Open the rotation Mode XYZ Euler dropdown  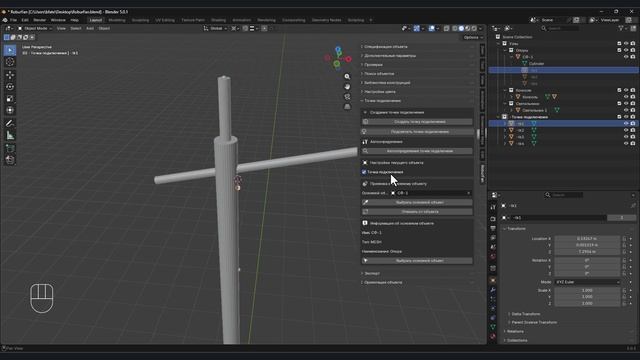pyautogui.click(x=587, y=282)
